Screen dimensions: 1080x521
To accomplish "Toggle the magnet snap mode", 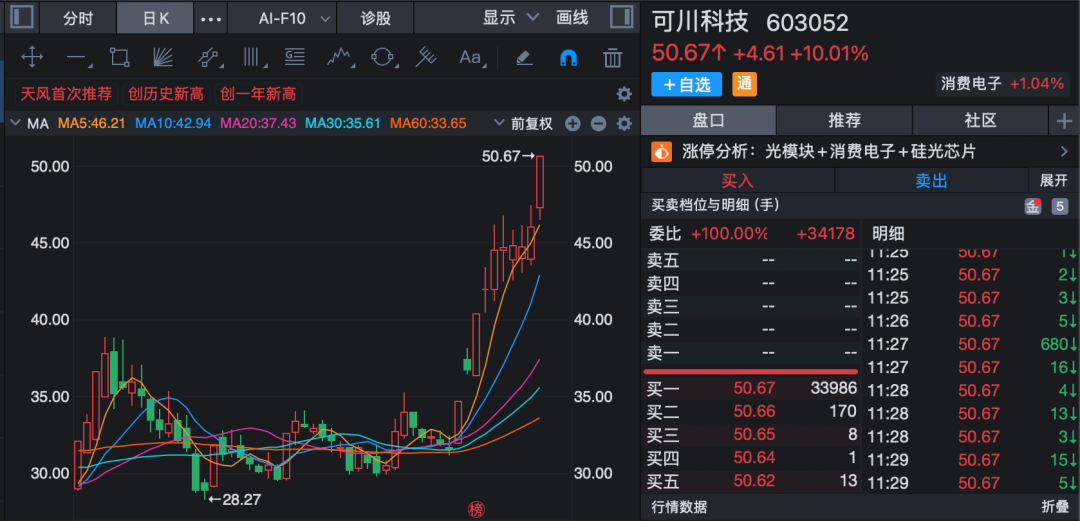I will tap(568, 57).
